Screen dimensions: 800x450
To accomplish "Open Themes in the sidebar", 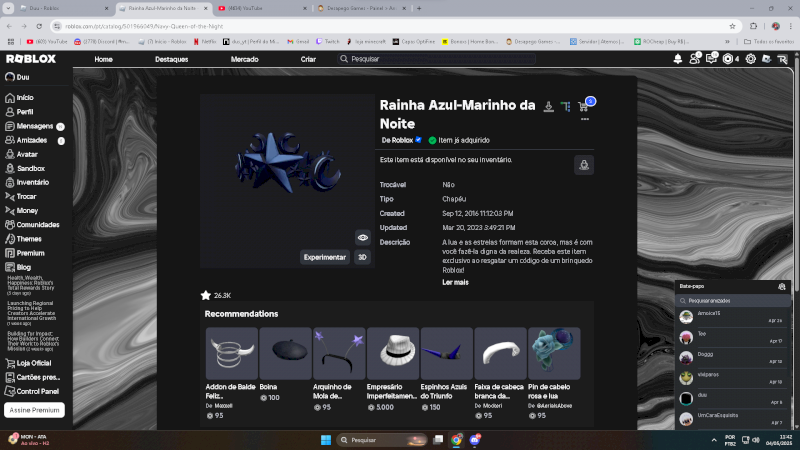I will pyautogui.click(x=23, y=239).
